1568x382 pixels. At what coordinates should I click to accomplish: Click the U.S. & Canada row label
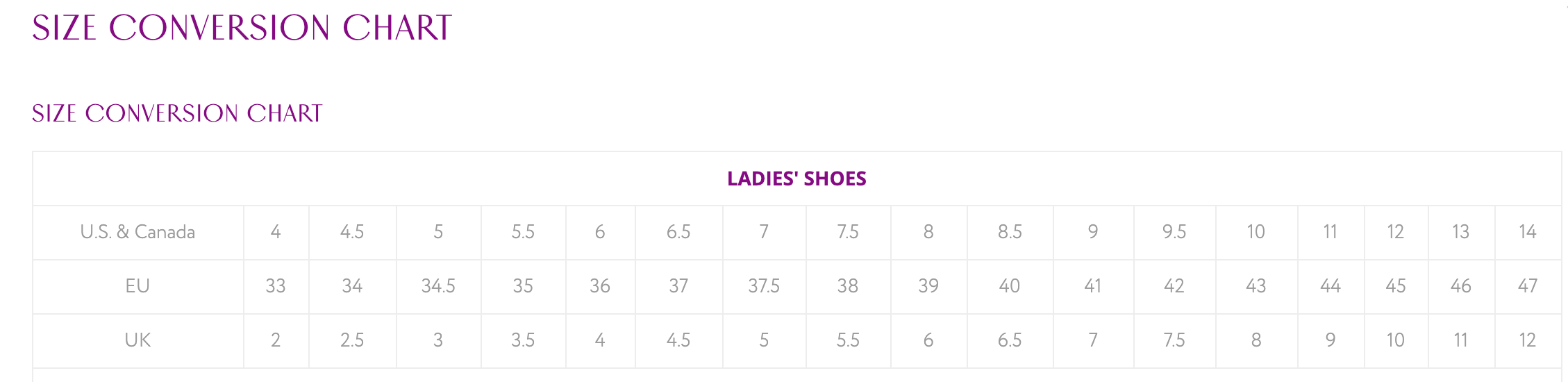pyautogui.click(x=137, y=232)
